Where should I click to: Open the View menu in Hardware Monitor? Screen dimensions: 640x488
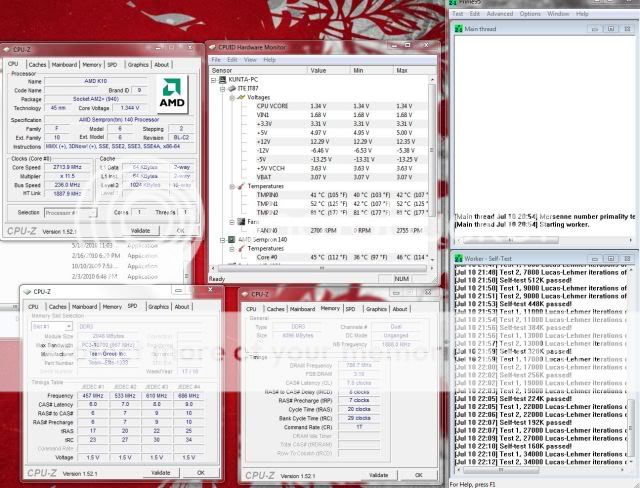(251, 59)
